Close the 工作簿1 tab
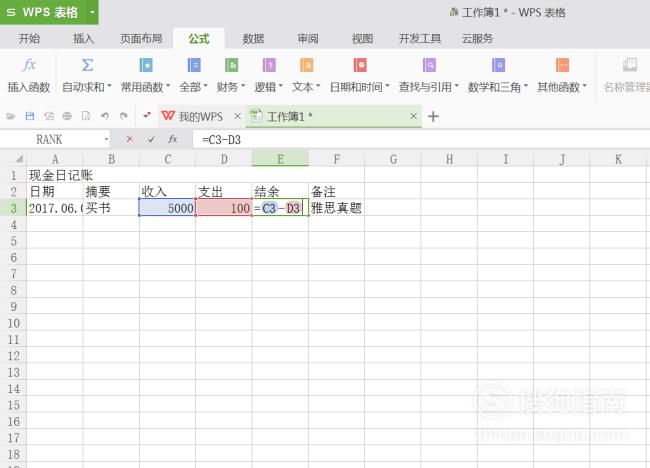 [413, 116]
